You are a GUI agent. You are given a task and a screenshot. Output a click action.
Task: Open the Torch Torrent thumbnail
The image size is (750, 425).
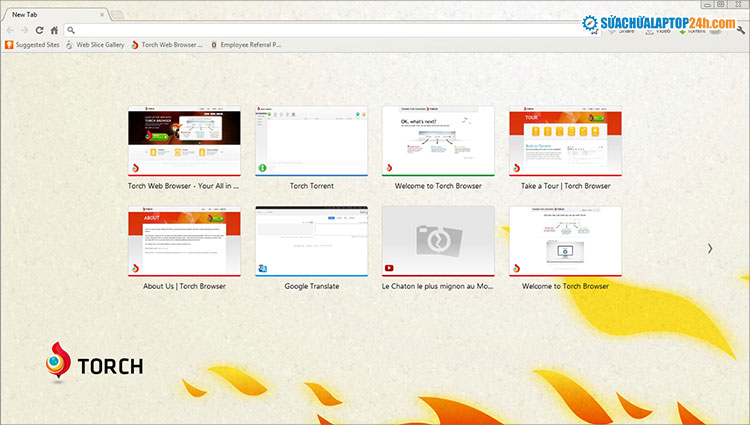click(x=311, y=141)
